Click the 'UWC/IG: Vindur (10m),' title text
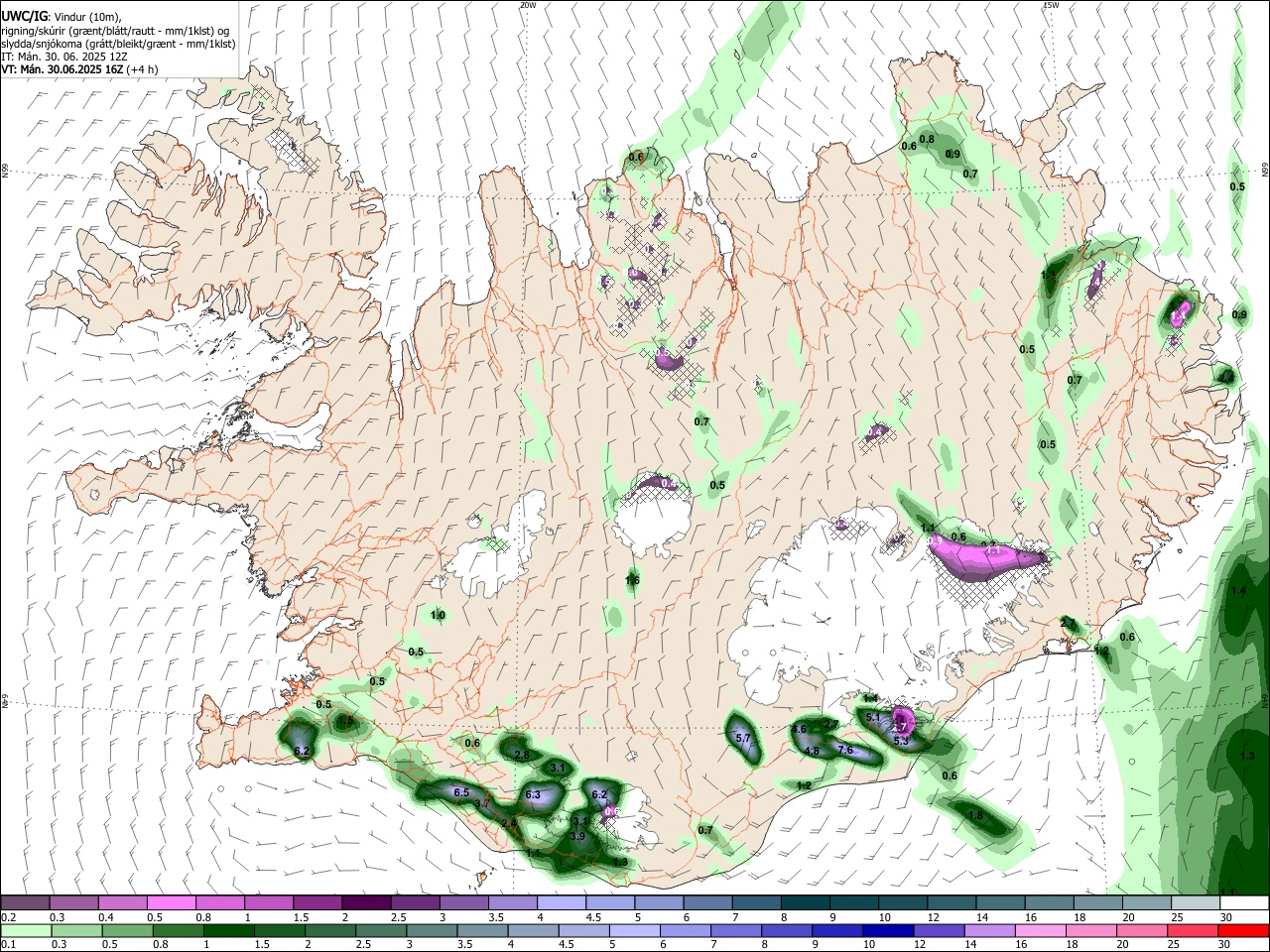 [x=61, y=16]
